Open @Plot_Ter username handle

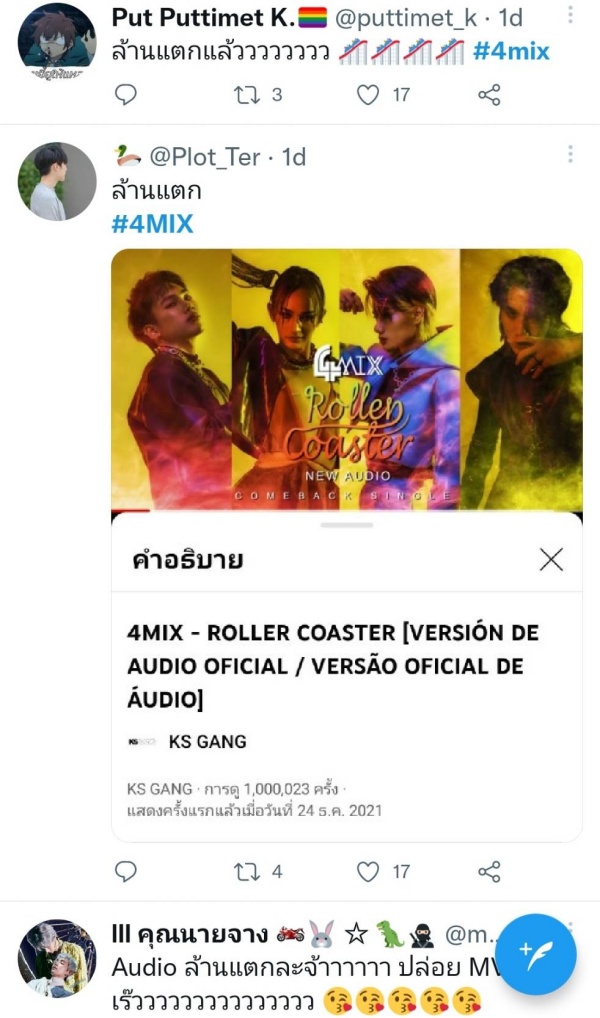click(x=205, y=156)
